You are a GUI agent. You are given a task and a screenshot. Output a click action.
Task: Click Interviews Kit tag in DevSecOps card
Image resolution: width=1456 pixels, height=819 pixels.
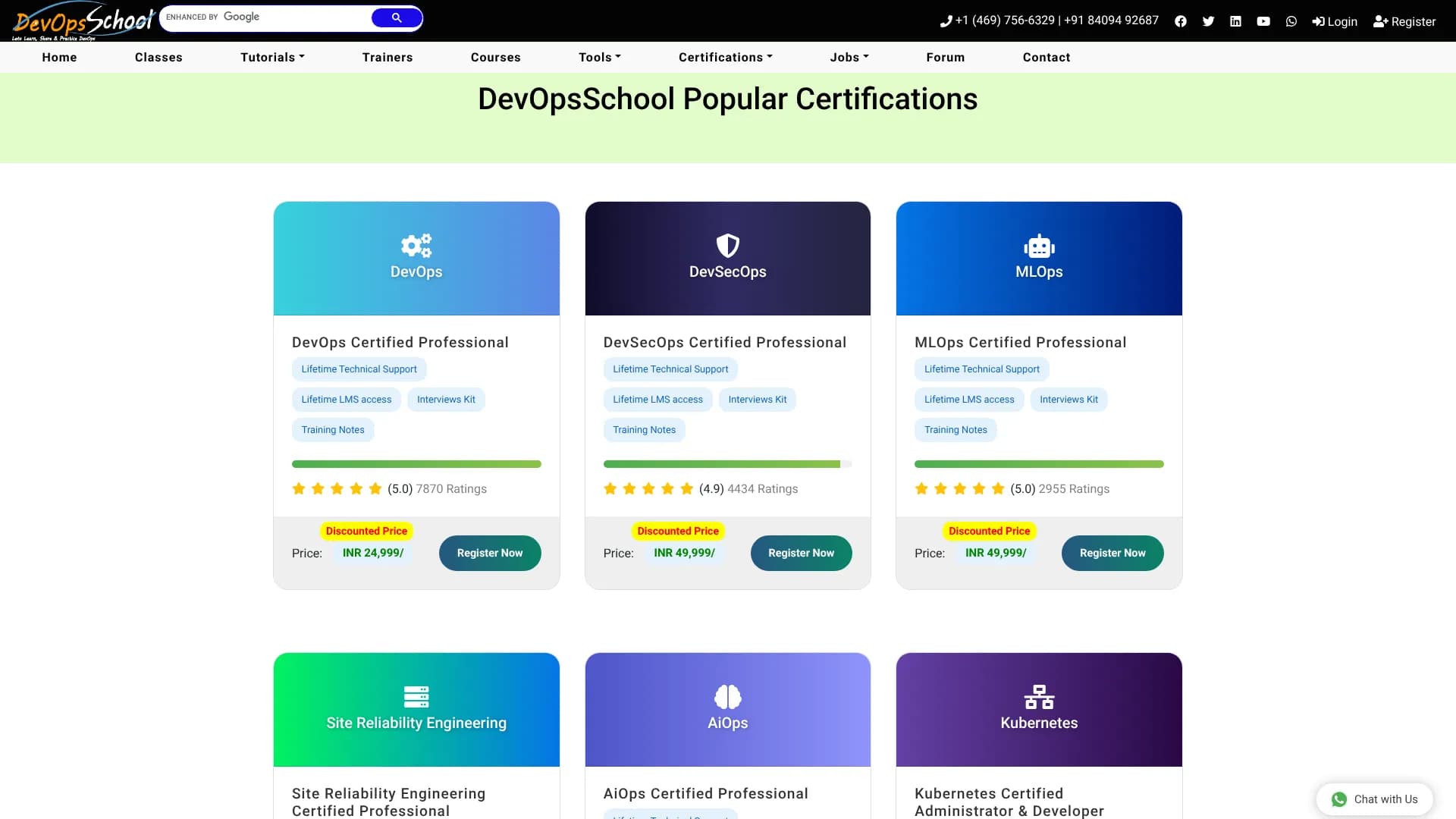[758, 400]
